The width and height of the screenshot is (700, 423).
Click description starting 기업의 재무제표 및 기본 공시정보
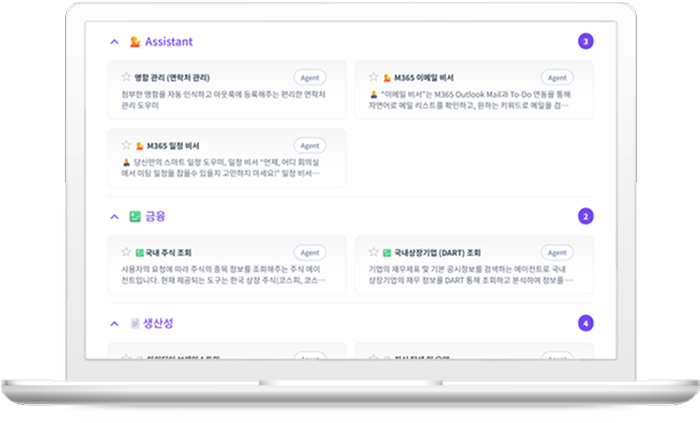click(x=471, y=275)
